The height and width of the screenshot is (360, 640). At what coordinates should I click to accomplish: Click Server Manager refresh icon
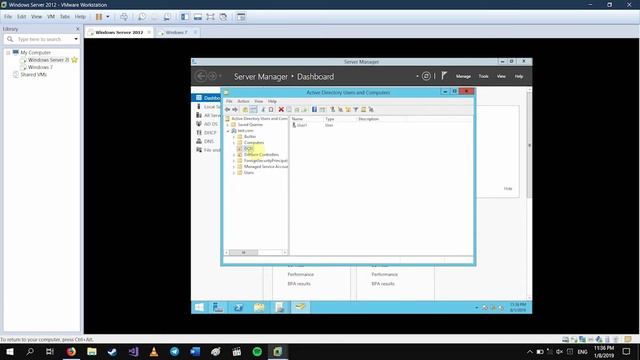pyautogui.click(x=426, y=76)
